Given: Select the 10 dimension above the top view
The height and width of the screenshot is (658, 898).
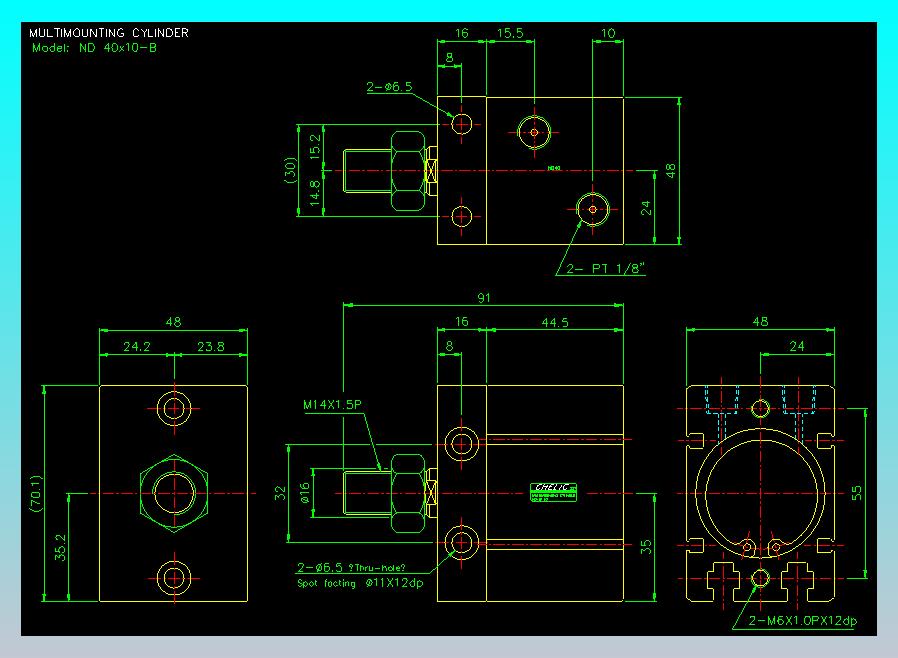Looking at the screenshot, I should (x=608, y=33).
